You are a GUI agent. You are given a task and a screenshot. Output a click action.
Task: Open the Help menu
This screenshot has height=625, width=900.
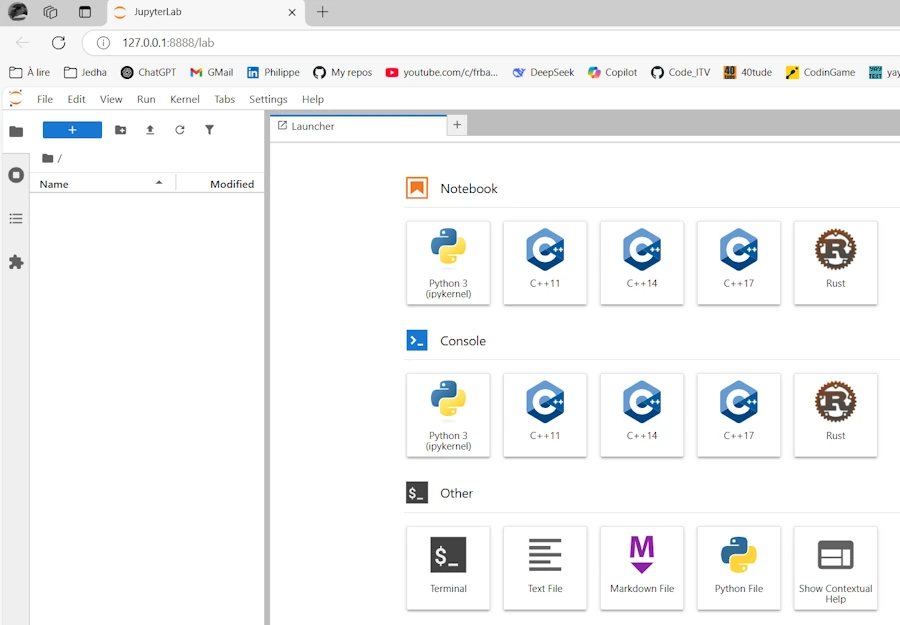pos(313,99)
